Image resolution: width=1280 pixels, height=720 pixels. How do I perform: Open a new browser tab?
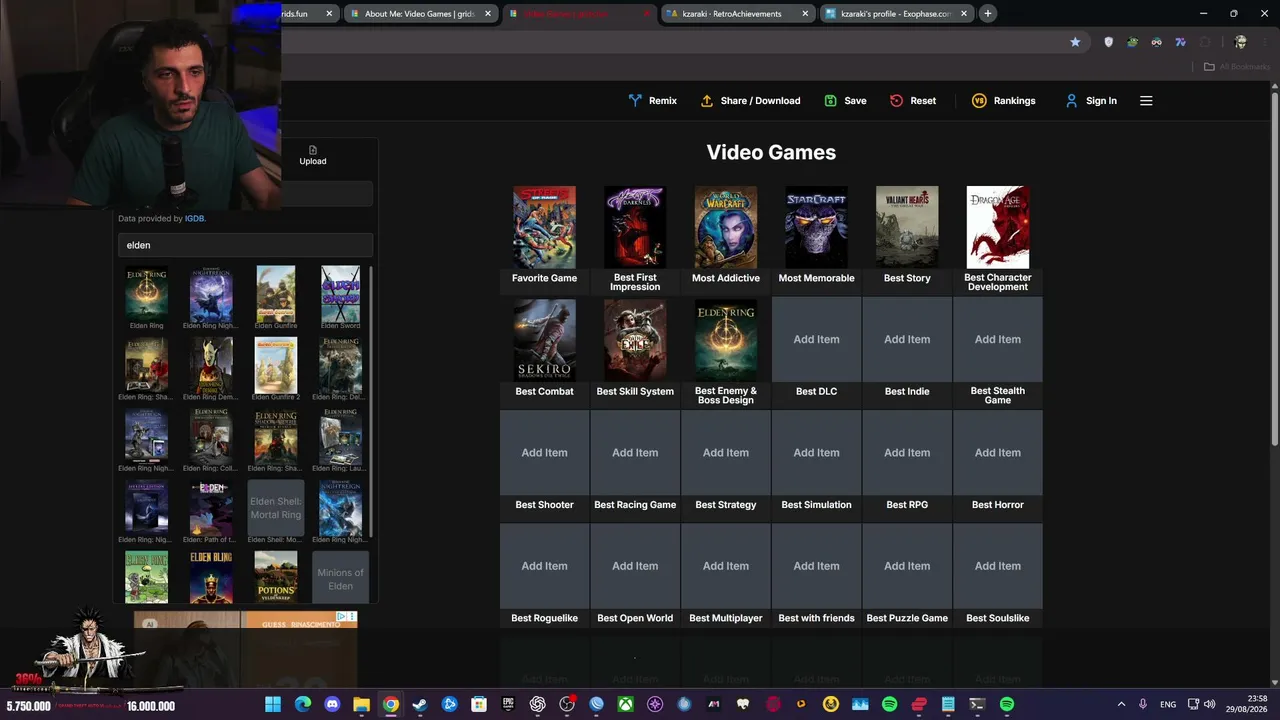[988, 14]
